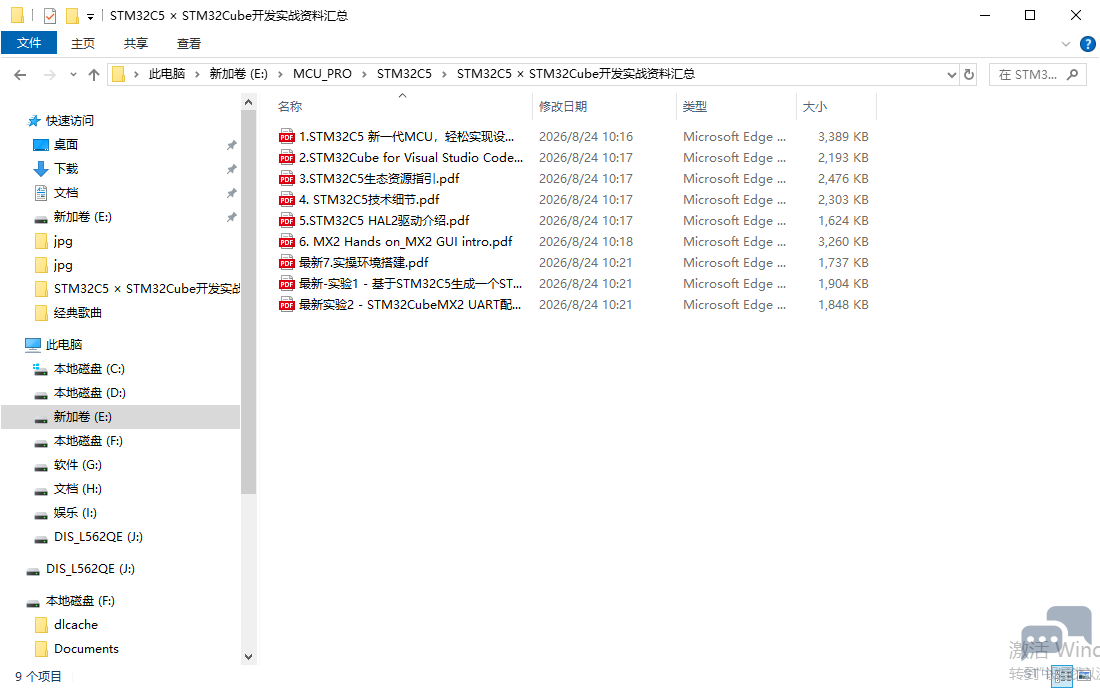Expand breadcrumb chevron after 新加卷 (E:)
The height and width of the screenshot is (689, 1100).
281,74
